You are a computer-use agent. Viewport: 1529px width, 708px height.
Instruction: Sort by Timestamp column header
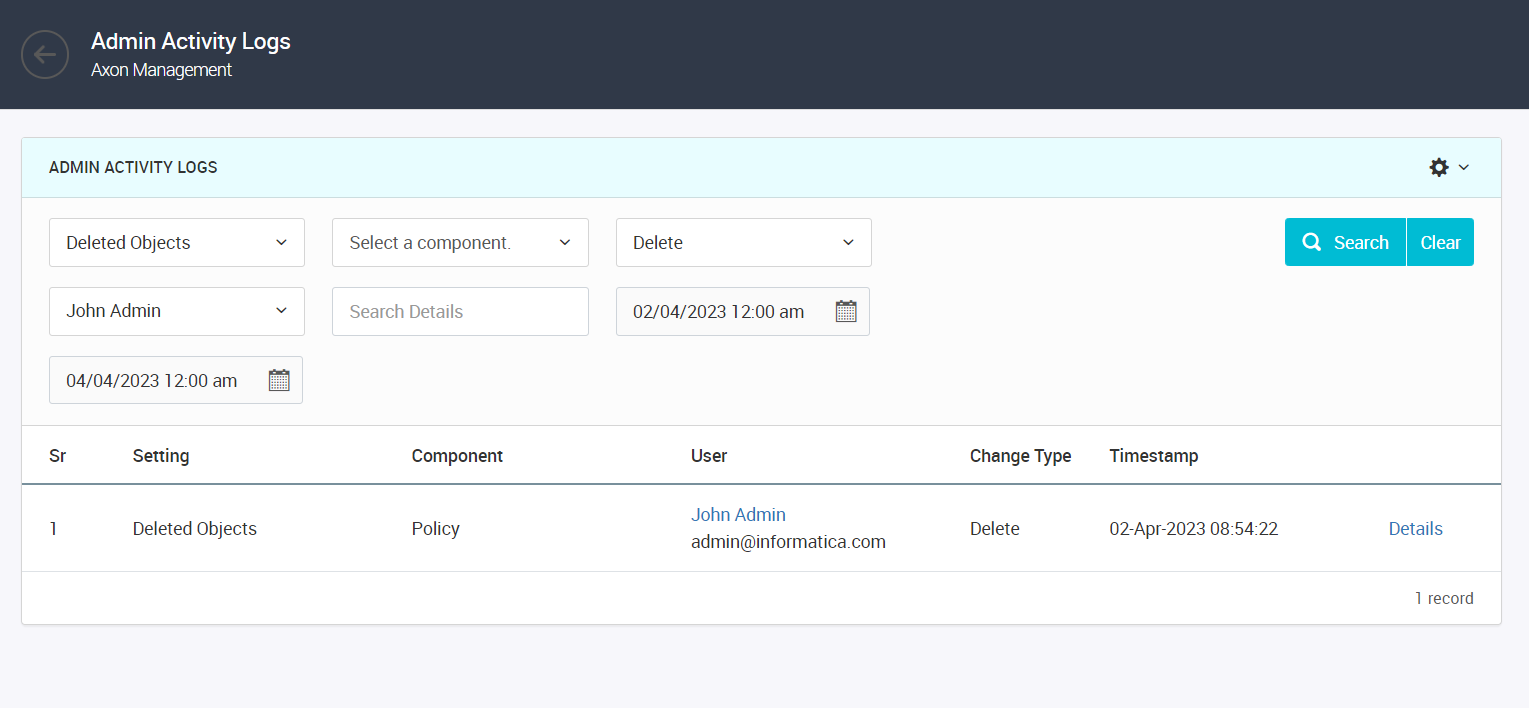tap(1154, 455)
